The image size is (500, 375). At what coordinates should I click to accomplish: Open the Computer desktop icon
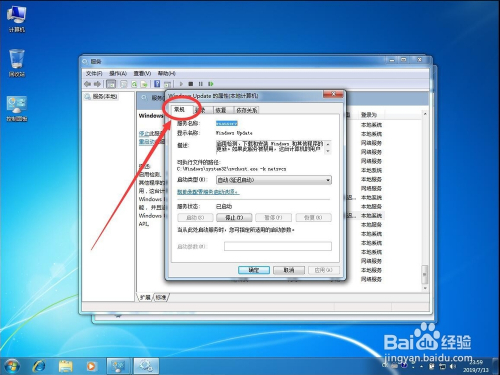click(16, 19)
